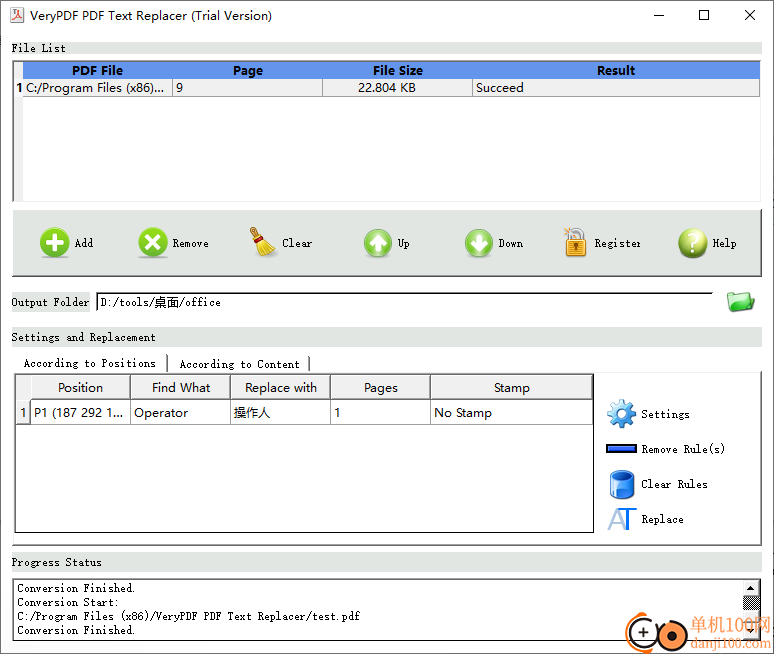Click the No Stamp cell
Screen dimensions: 774x654
[x=511, y=413]
